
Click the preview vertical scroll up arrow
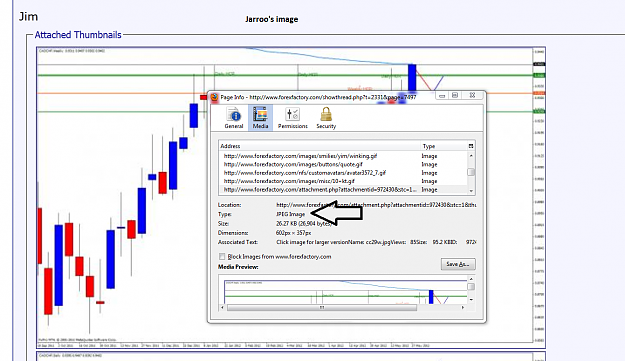tap(471, 279)
